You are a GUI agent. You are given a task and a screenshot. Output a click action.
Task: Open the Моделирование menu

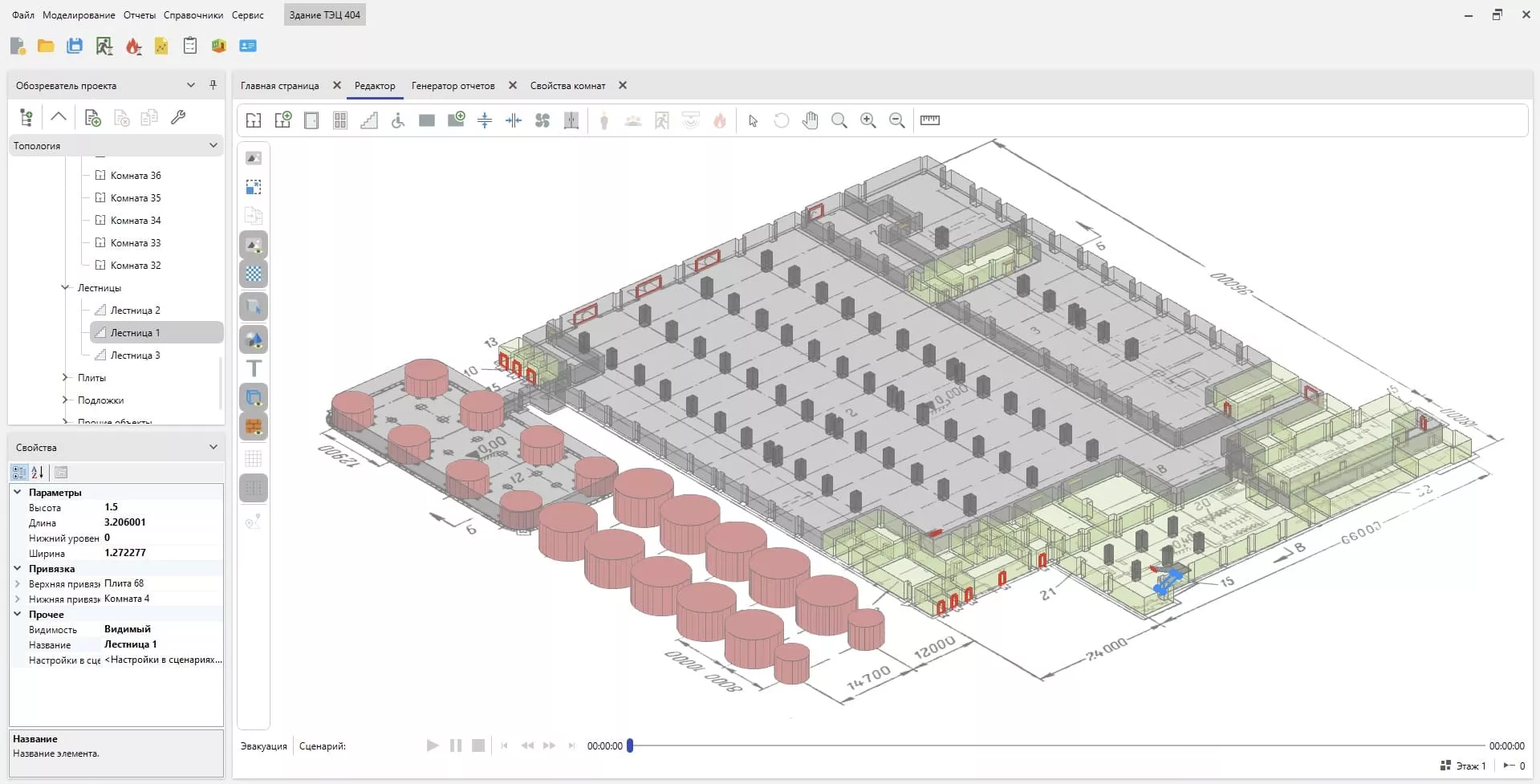coord(79,15)
